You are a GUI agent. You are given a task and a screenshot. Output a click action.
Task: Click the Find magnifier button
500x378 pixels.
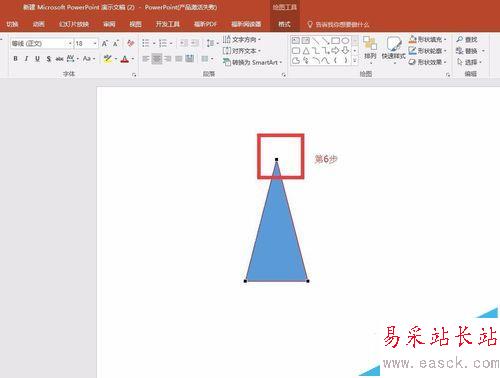coord(467,39)
